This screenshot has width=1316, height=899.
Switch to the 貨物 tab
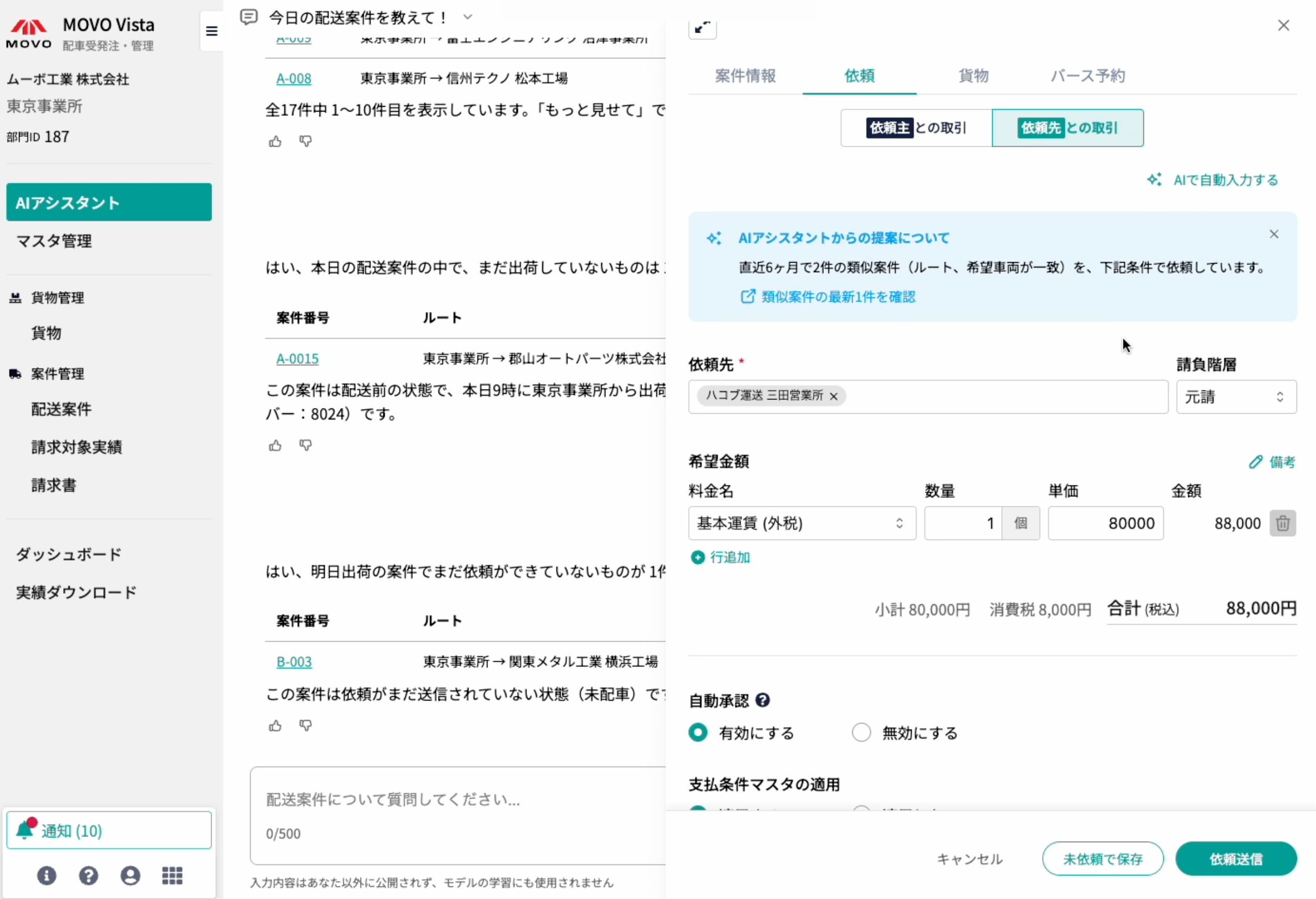pyautogui.click(x=973, y=76)
